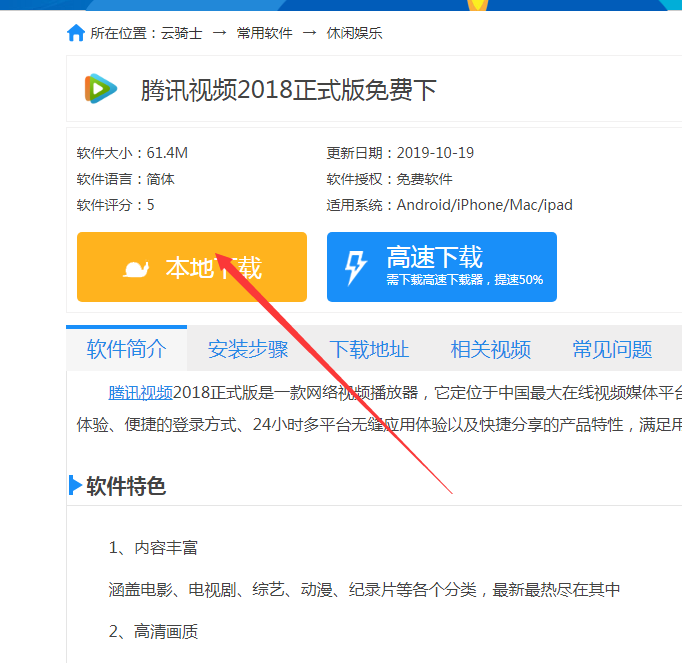Click the blue triangle beside 软件特色
The height and width of the screenshot is (663, 682).
(75, 485)
